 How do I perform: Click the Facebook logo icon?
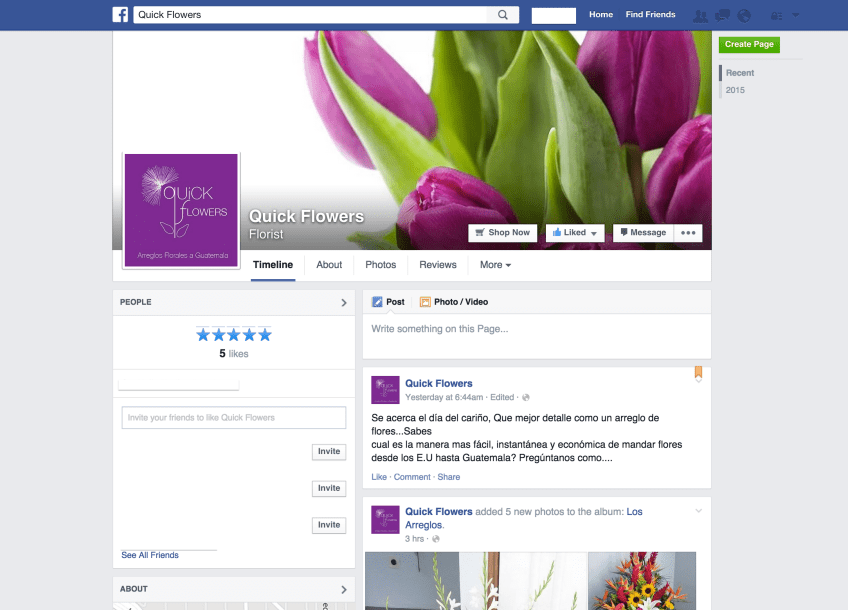point(120,15)
